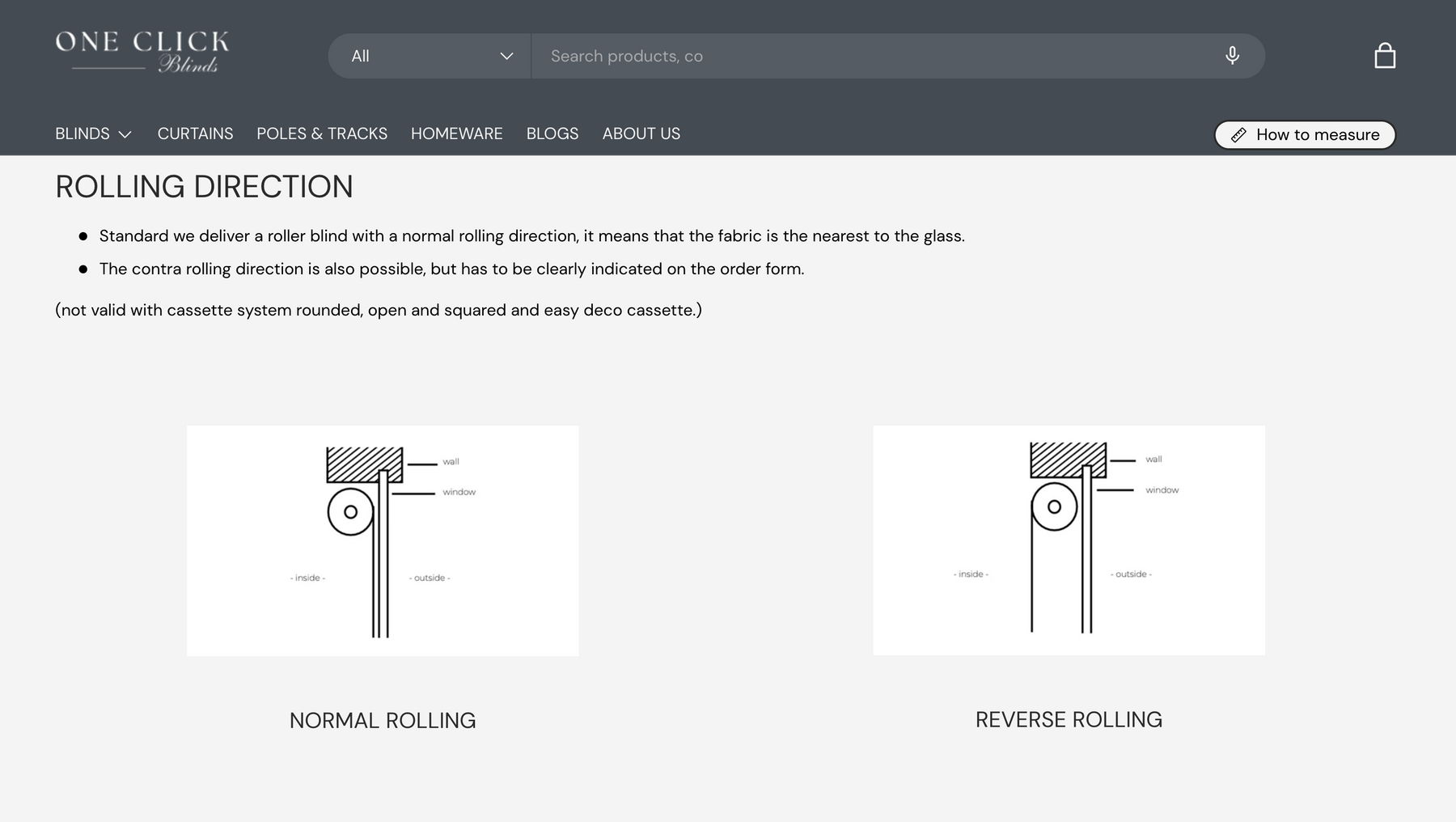The image size is (1456, 822).
Task: Visit the BLOGS page
Action: 552,133
